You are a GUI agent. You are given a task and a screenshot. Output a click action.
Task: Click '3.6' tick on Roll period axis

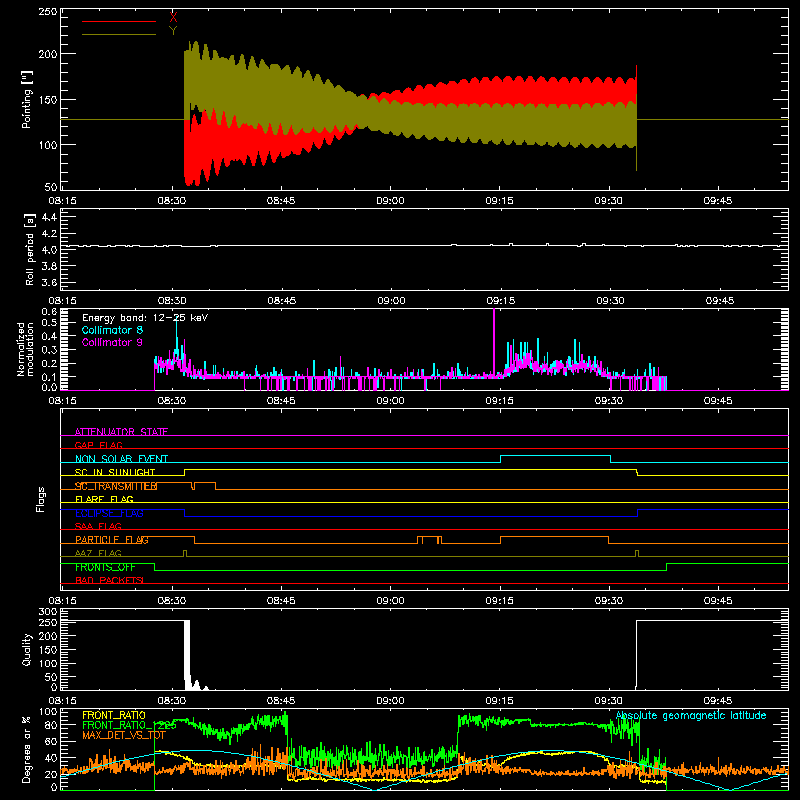coord(49,282)
